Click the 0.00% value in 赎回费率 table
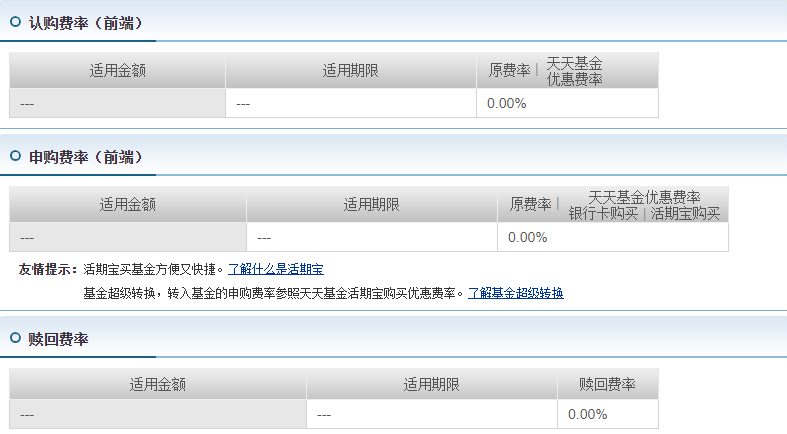787x434 pixels. coord(588,414)
